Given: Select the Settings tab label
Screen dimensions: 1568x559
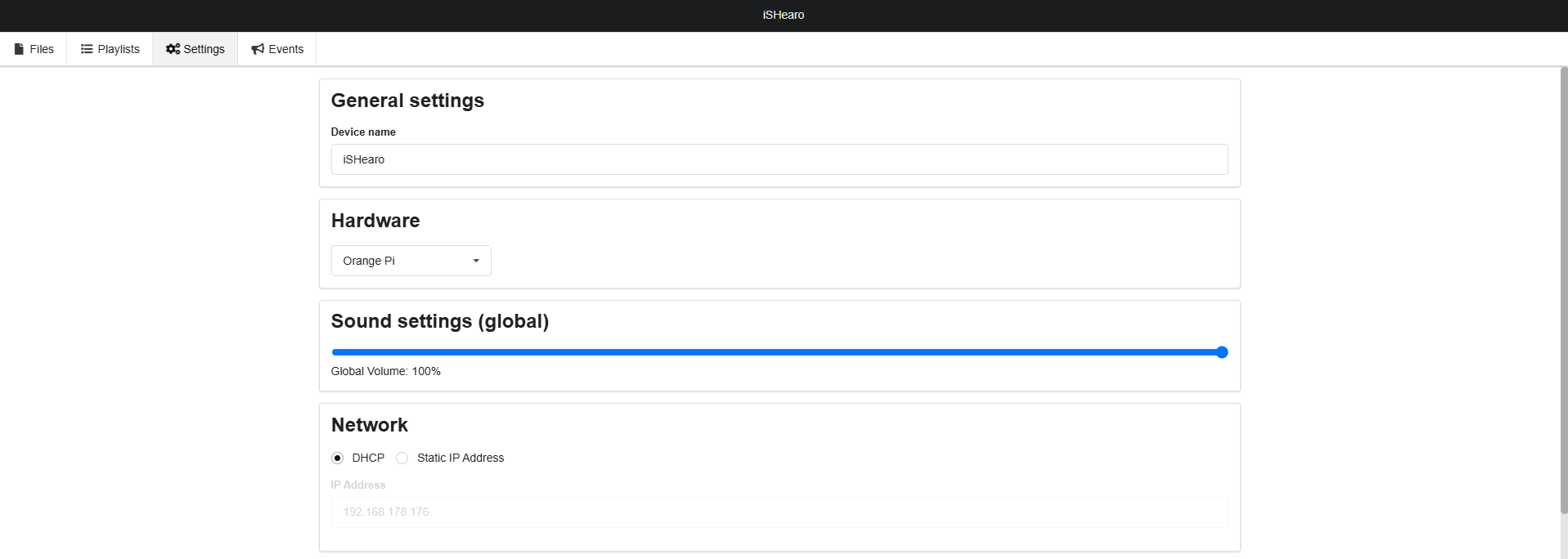Looking at the screenshot, I should [x=204, y=49].
